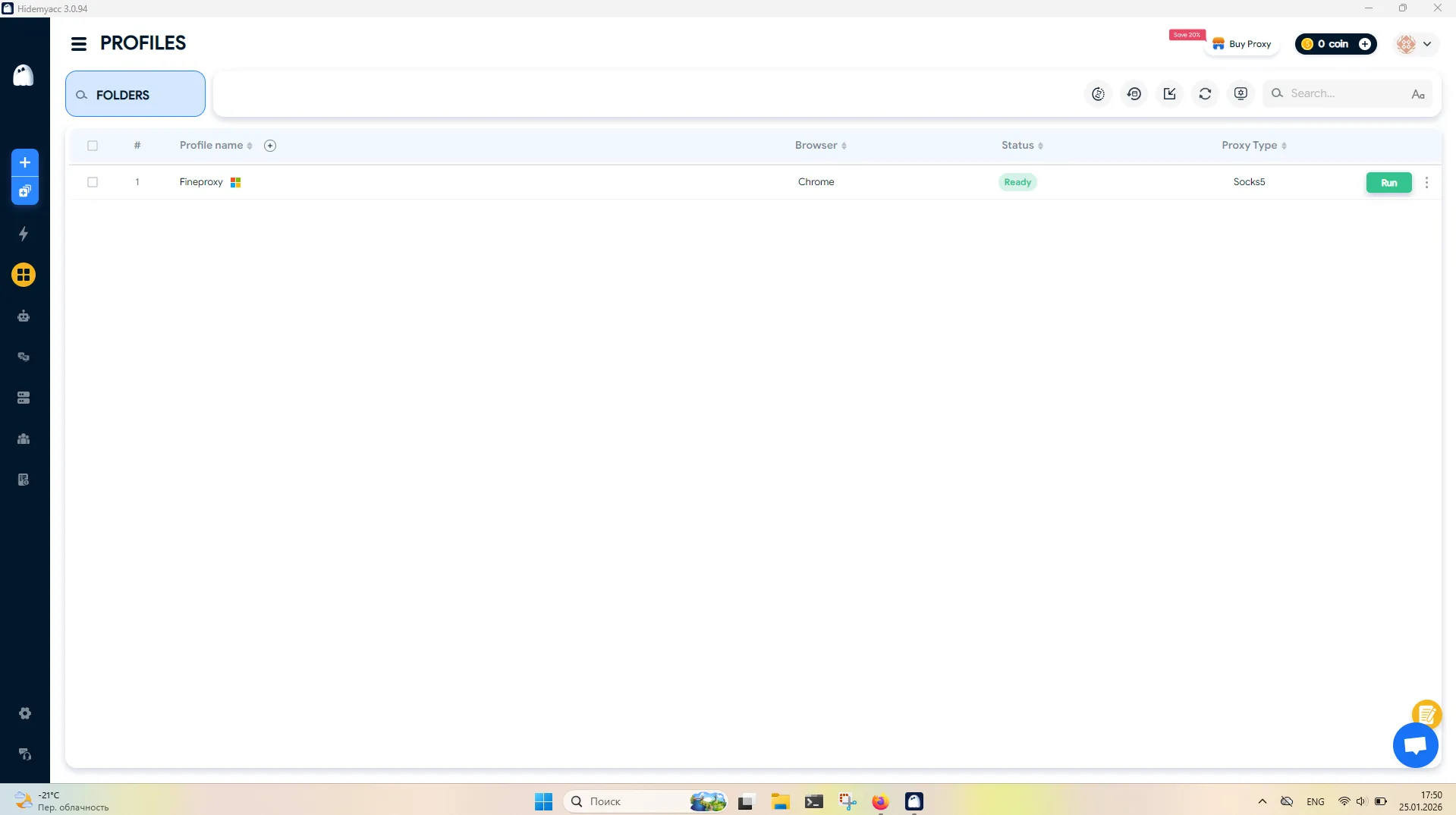Open the synchronizer screens icon in sidebar
Viewport: 1456px width, 815px height.
point(24,357)
